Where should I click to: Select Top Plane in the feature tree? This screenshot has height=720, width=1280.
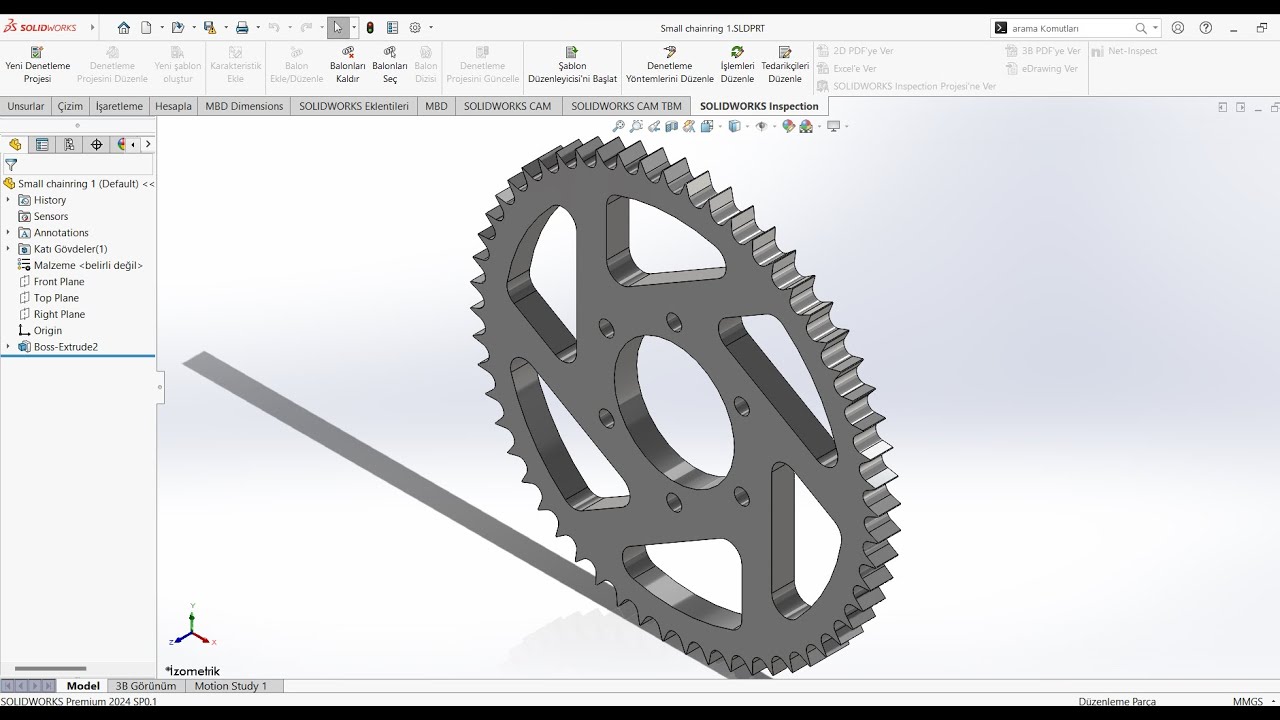56,298
